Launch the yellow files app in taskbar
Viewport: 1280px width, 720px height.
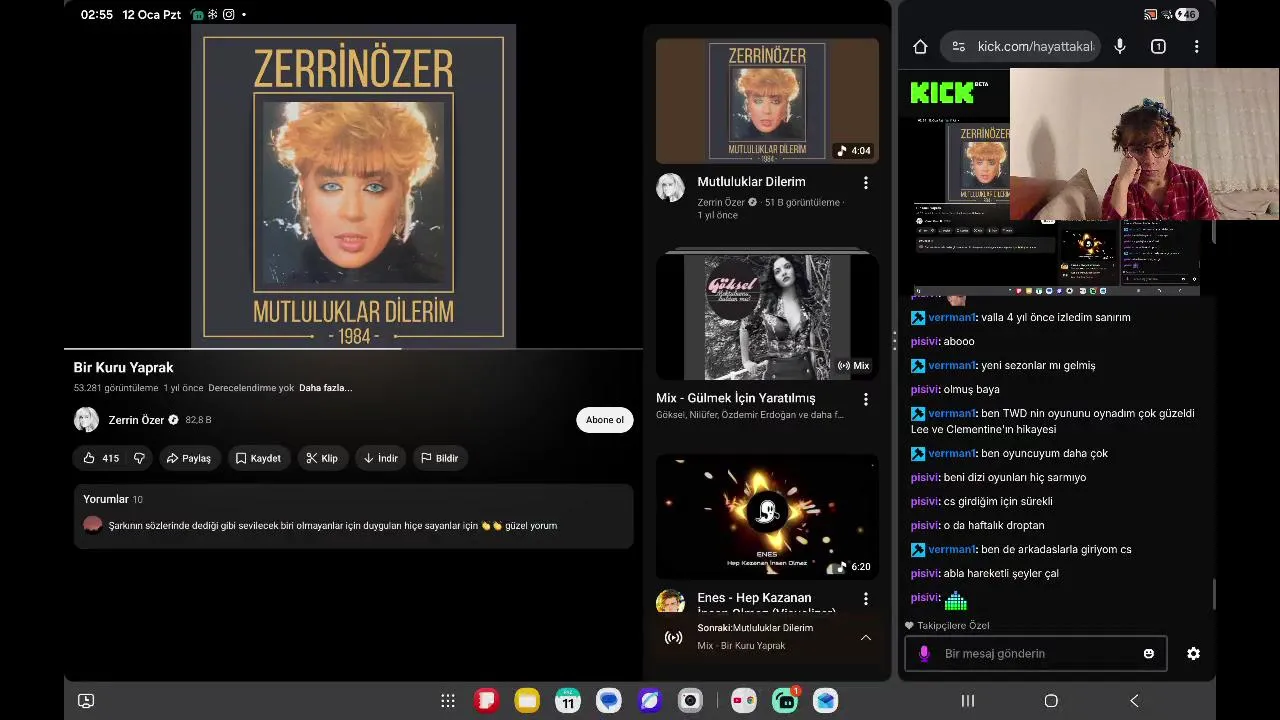(x=527, y=701)
